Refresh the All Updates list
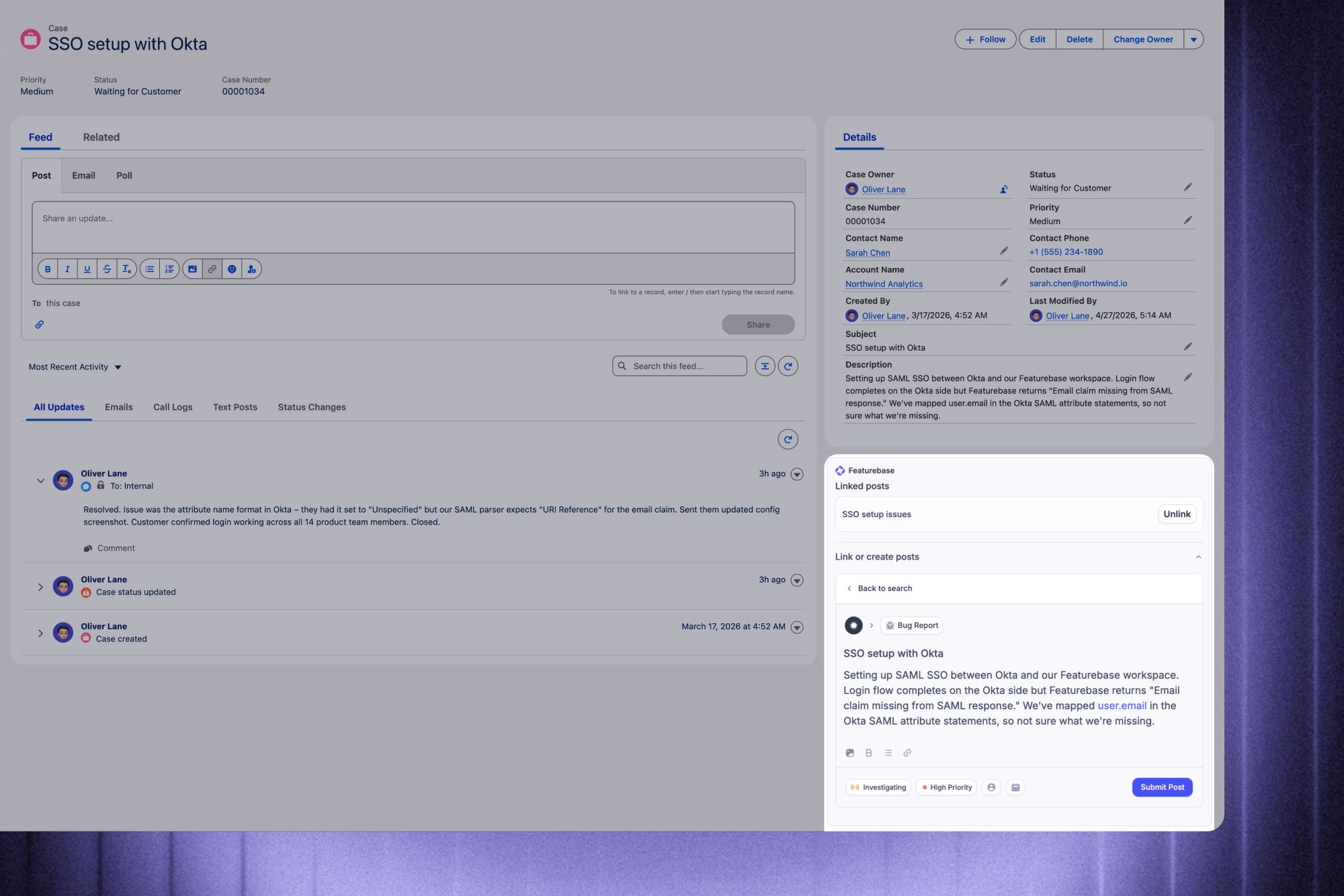The width and height of the screenshot is (1344, 896). [x=788, y=439]
